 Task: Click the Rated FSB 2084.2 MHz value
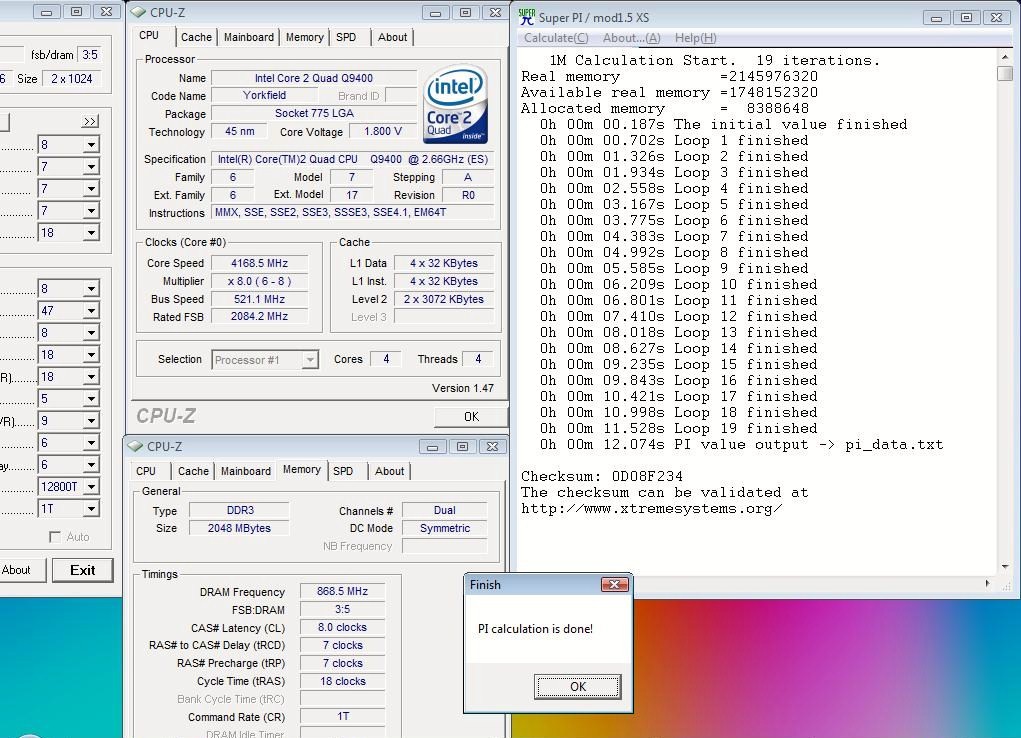tap(259, 316)
